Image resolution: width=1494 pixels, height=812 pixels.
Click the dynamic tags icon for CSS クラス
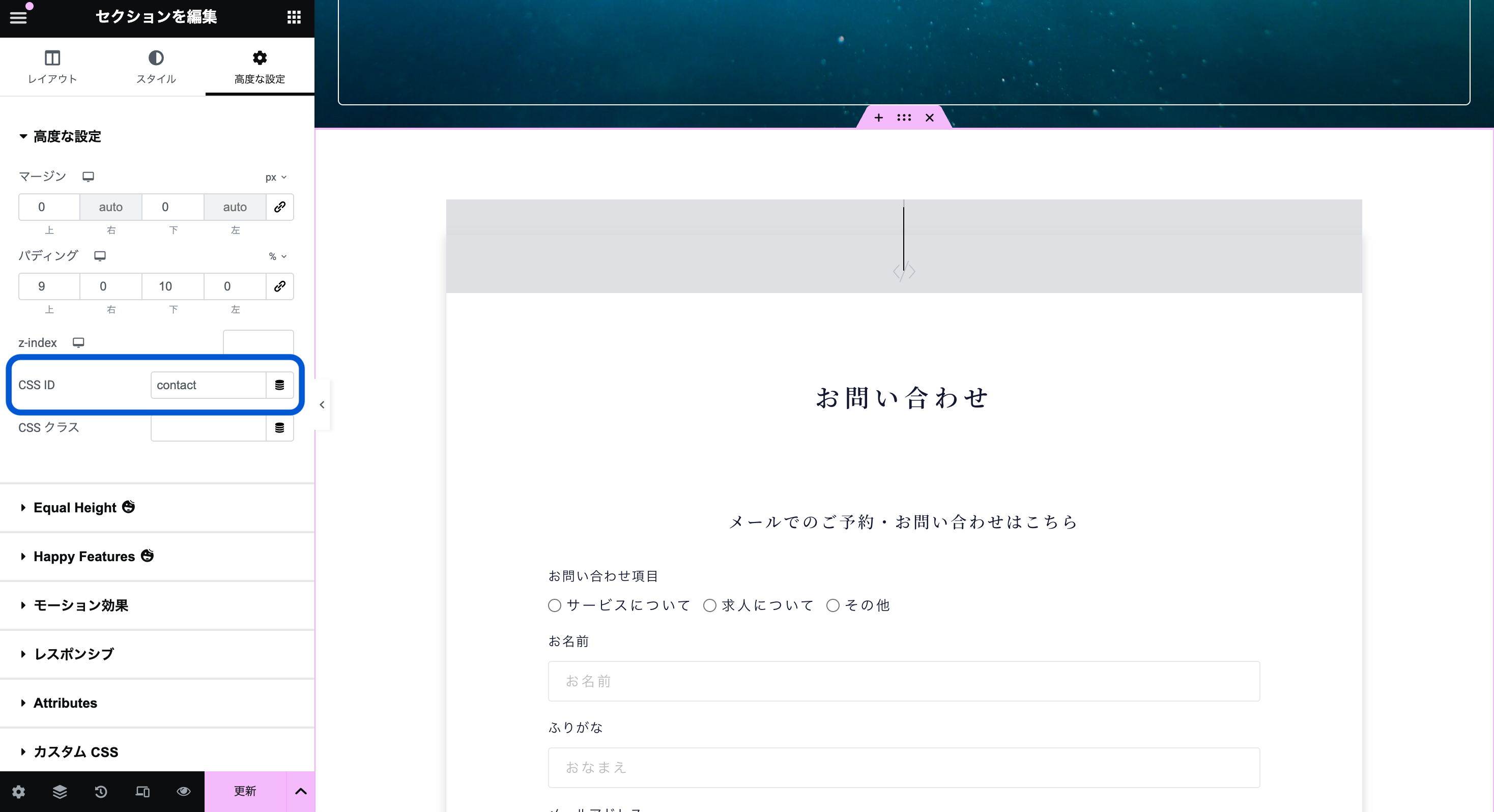[x=279, y=428]
